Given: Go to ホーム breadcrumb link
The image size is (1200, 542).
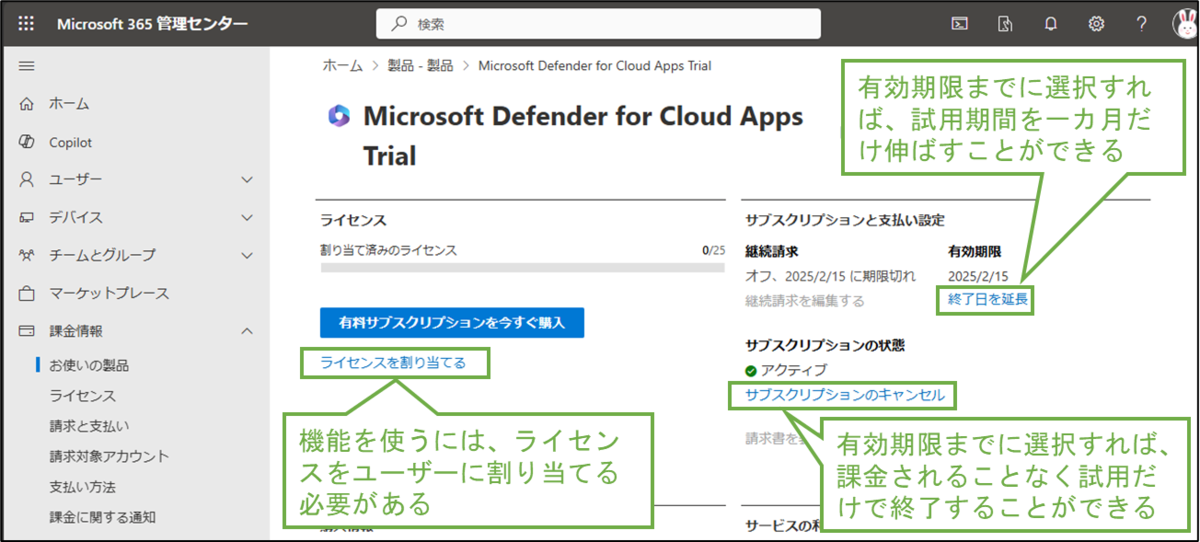Looking at the screenshot, I should 342,65.
